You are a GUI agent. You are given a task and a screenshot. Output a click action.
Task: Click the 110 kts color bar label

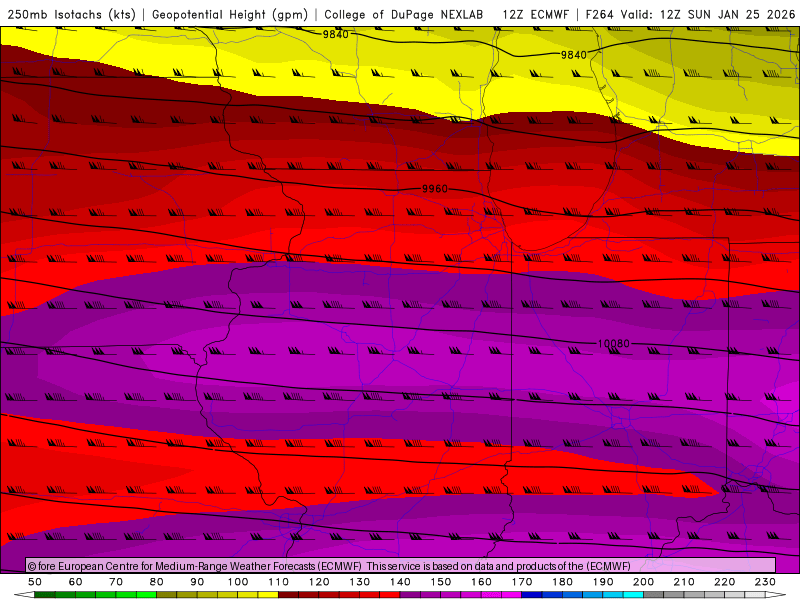tap(278, 582)
